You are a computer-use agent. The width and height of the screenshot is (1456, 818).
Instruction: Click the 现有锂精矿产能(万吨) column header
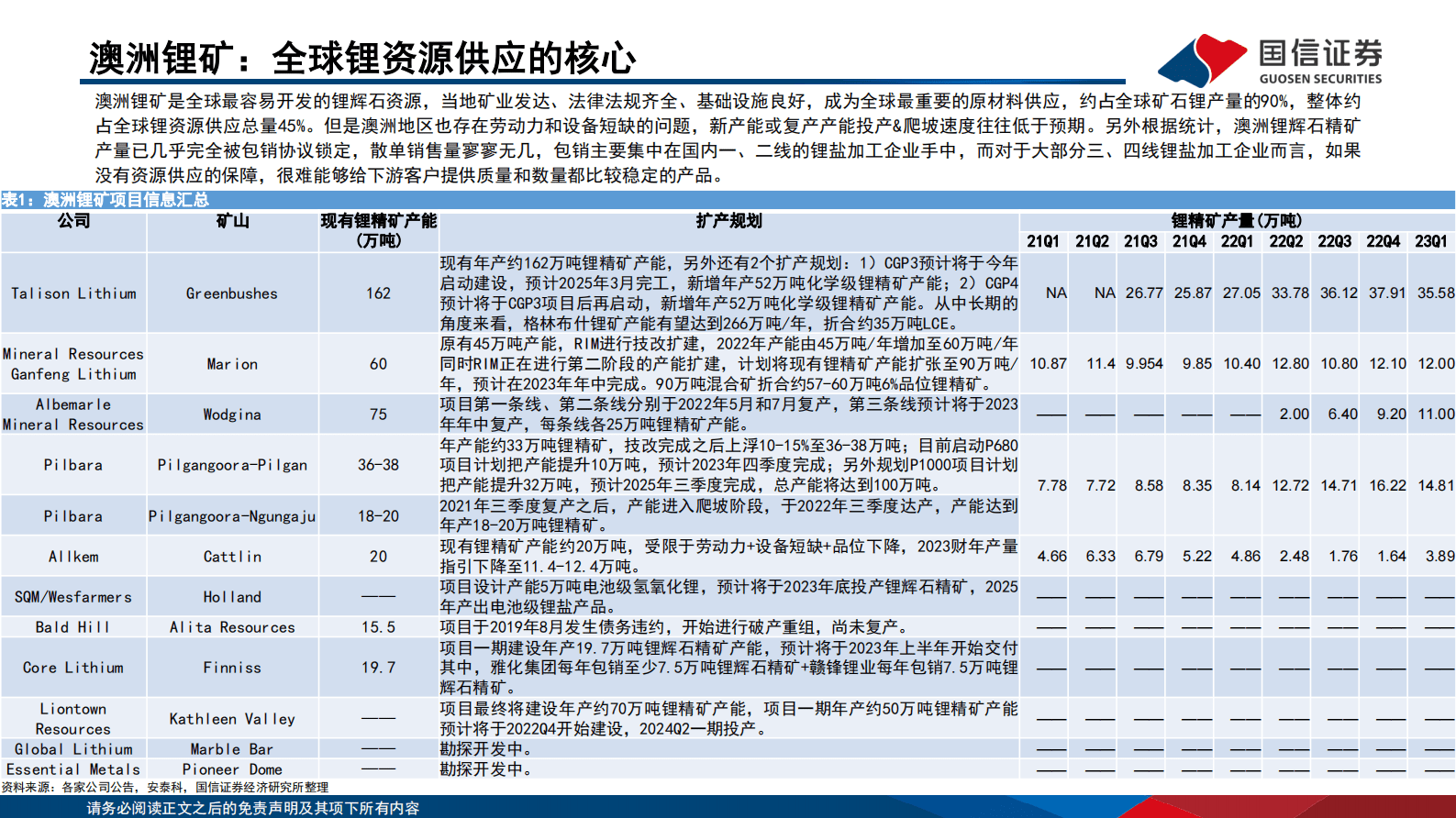point(378,231)
